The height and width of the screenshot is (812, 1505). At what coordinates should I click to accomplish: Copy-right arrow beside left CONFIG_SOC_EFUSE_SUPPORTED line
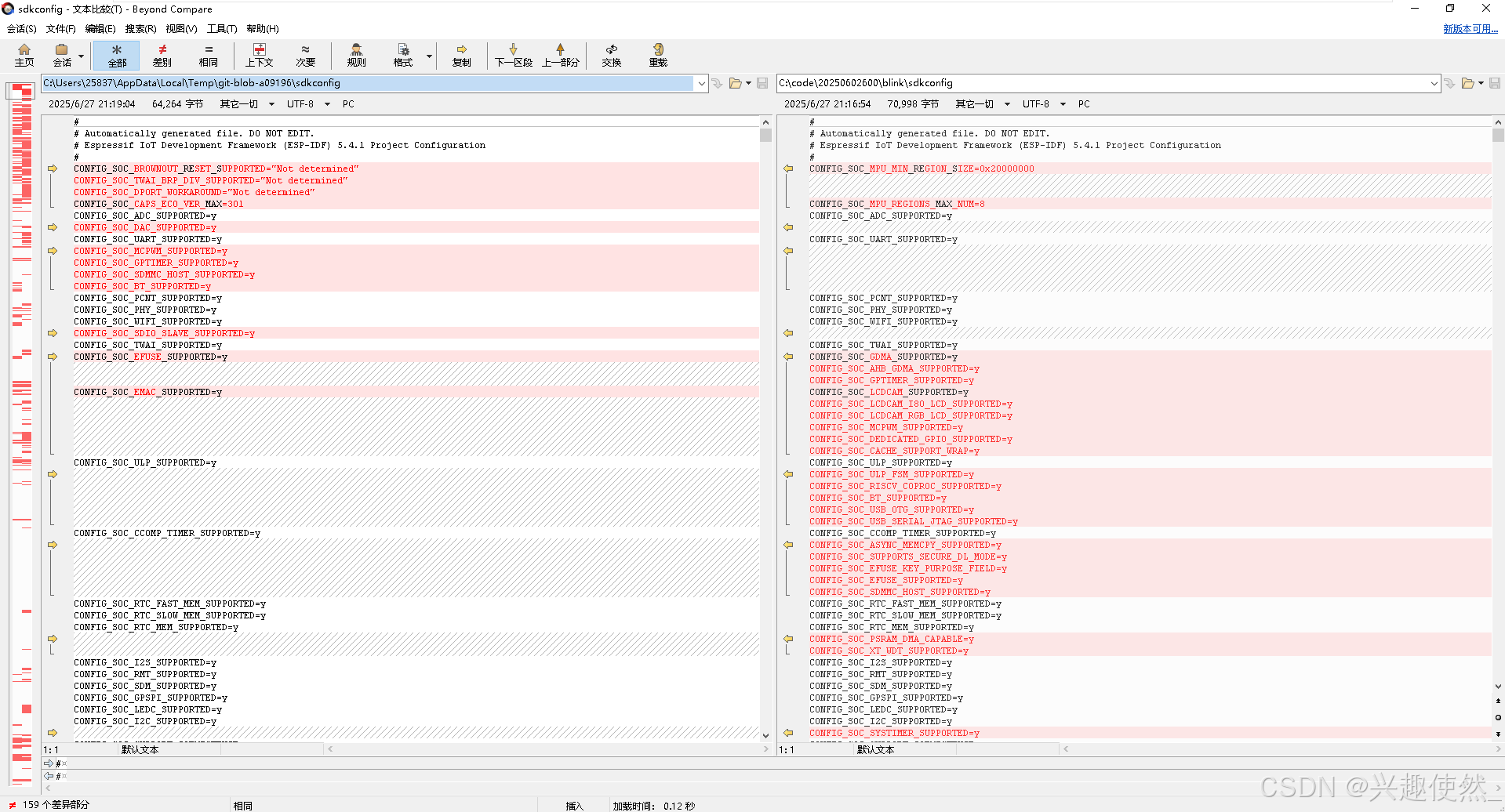[x=53, y=357]
